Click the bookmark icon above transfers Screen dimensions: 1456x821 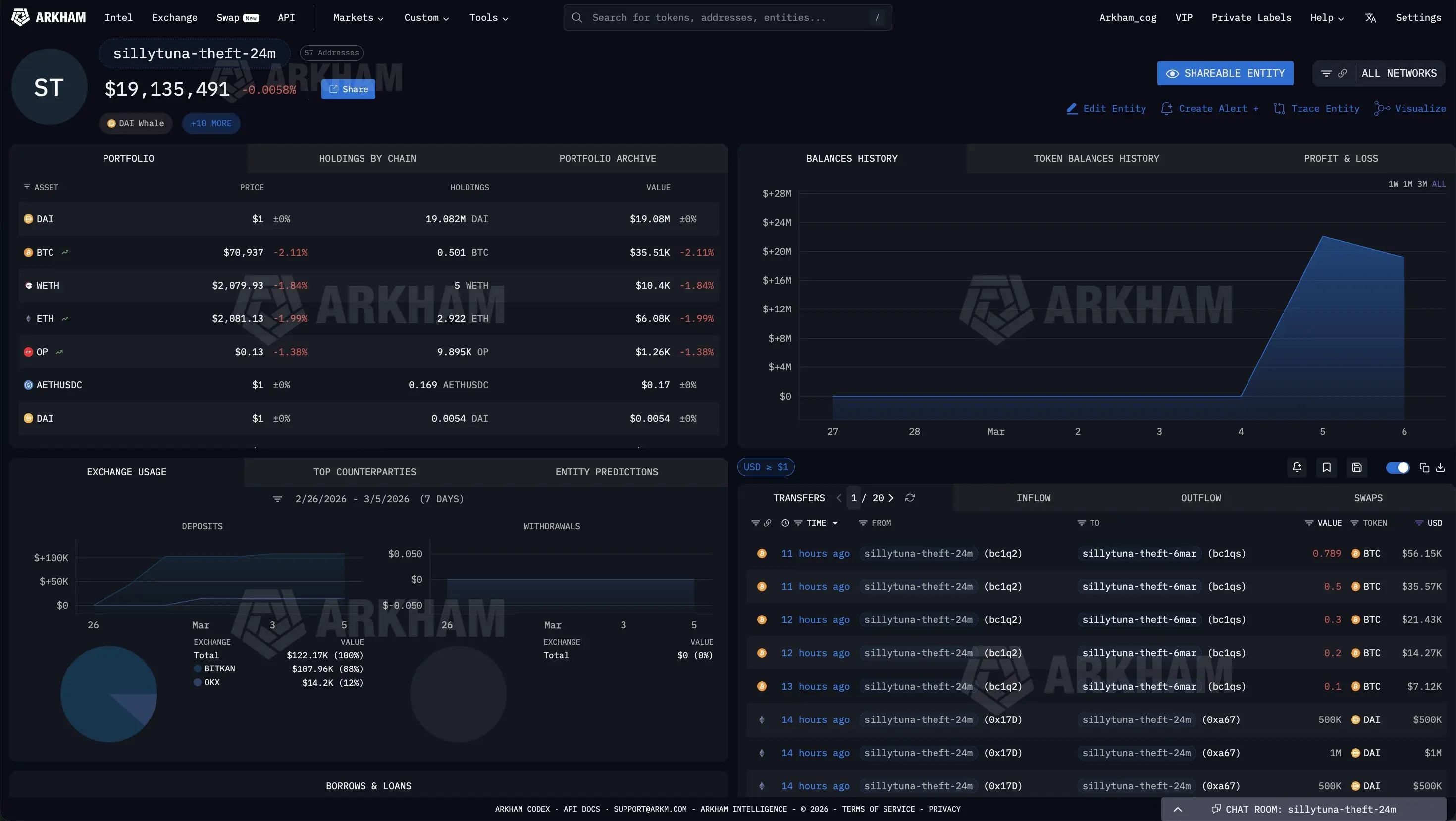click(1327, 467)
